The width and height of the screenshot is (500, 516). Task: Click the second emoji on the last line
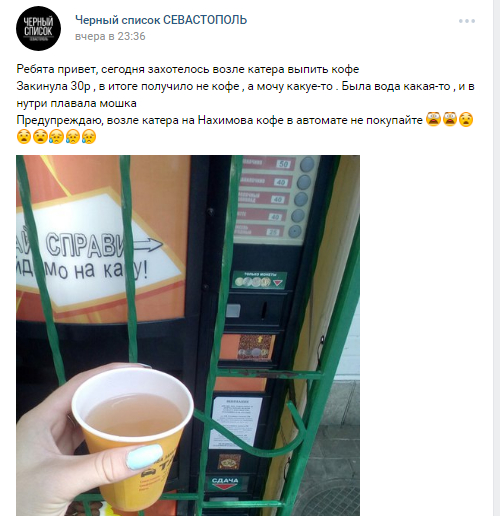[40, 137]
